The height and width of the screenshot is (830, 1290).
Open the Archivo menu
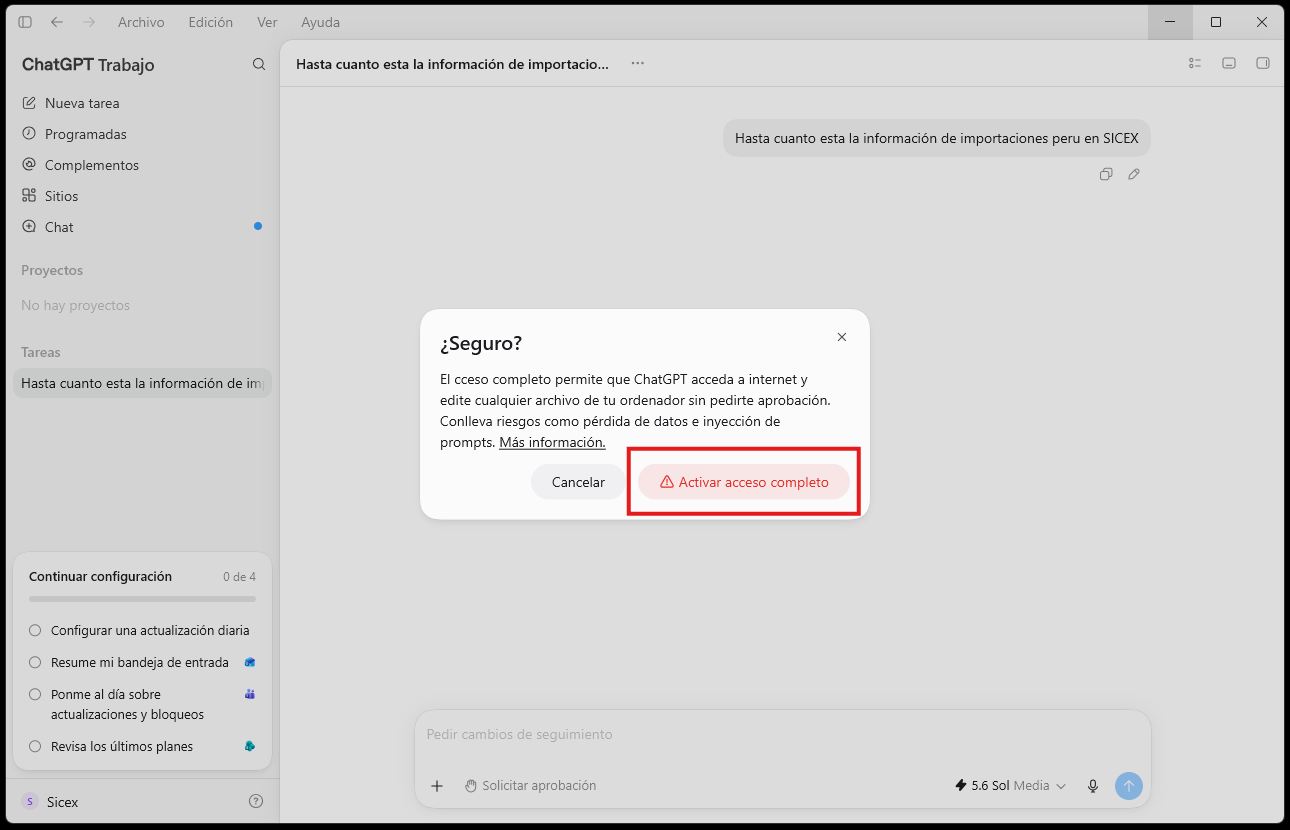pos(141,22)
